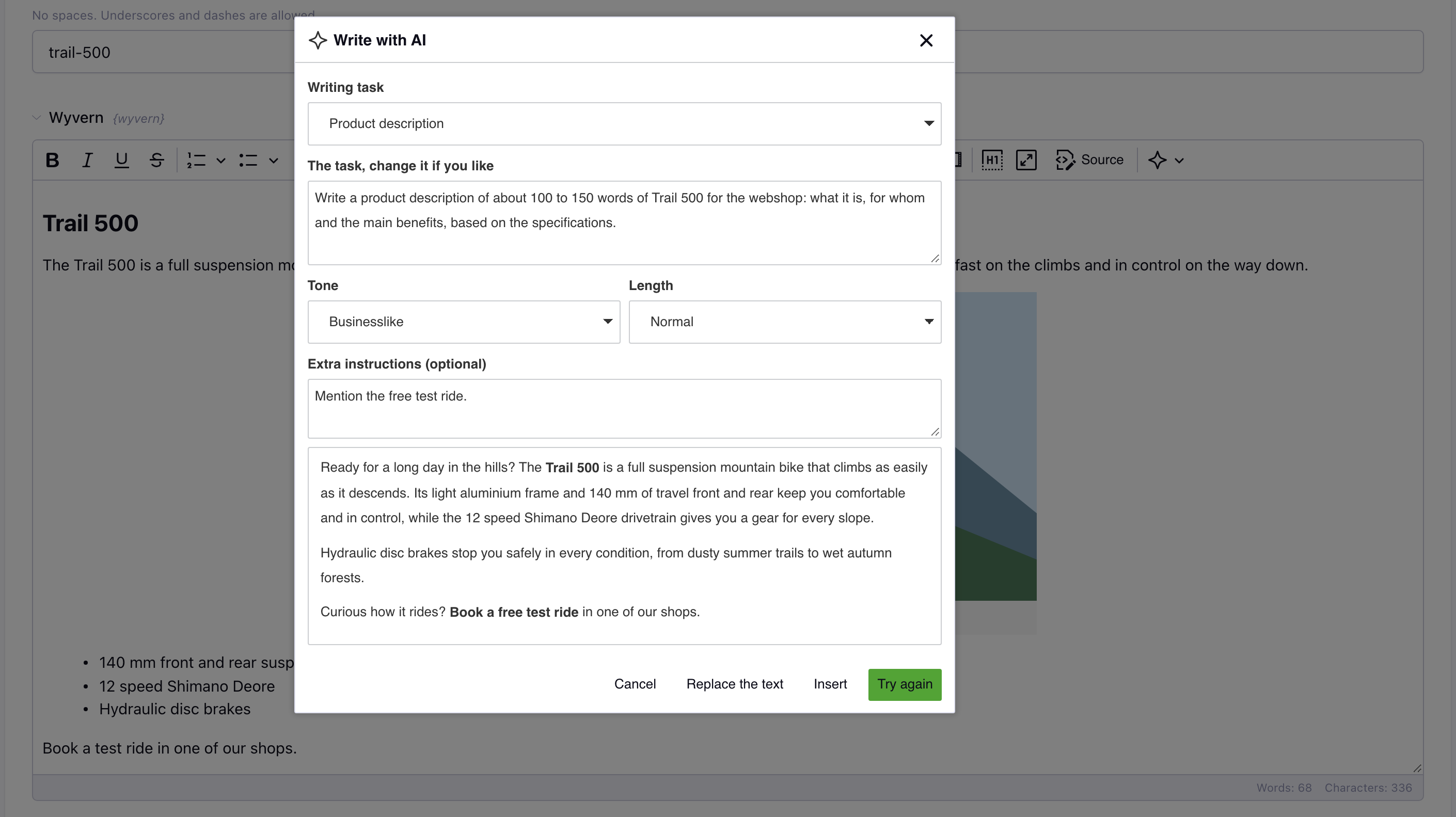
Task: Insert the generated AI text
Action: coord(830,685)
